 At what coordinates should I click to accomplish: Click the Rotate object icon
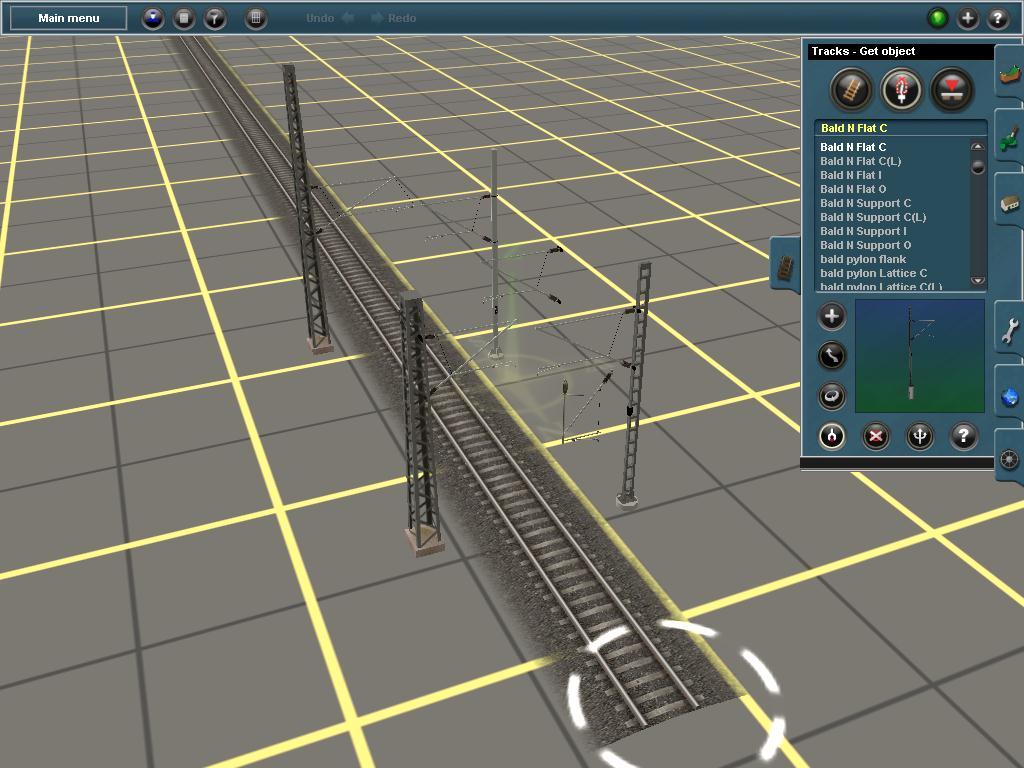tap(831, 396)
